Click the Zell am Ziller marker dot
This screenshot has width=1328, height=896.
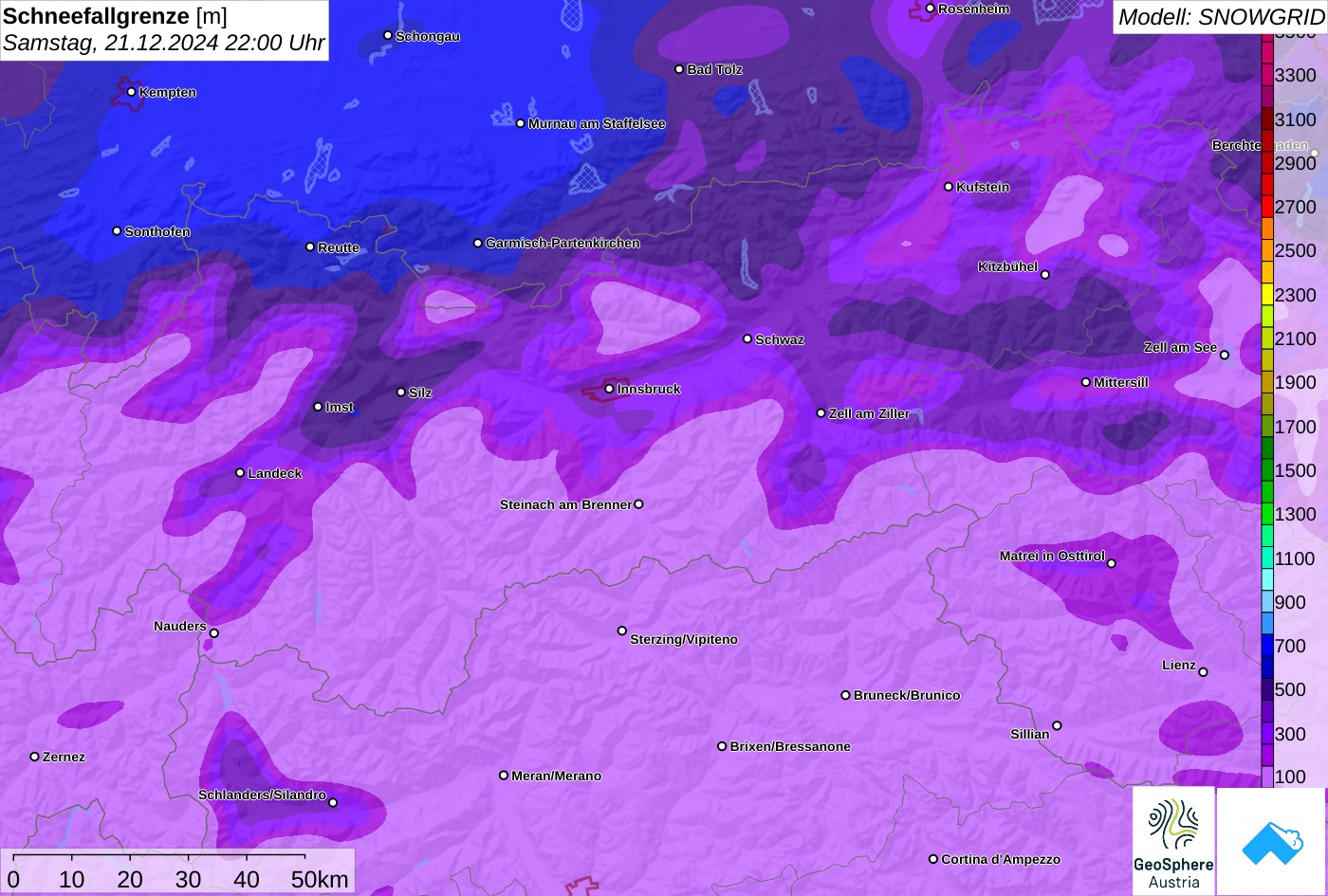tap(821, 413)
